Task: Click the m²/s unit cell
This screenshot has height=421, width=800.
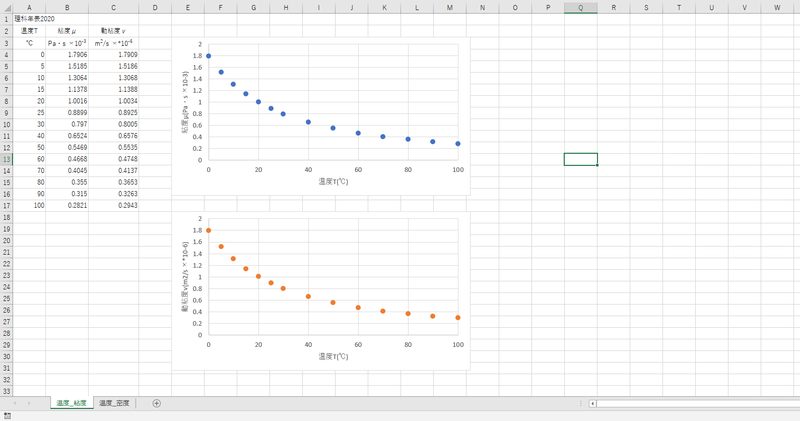Action: [113, 43]
